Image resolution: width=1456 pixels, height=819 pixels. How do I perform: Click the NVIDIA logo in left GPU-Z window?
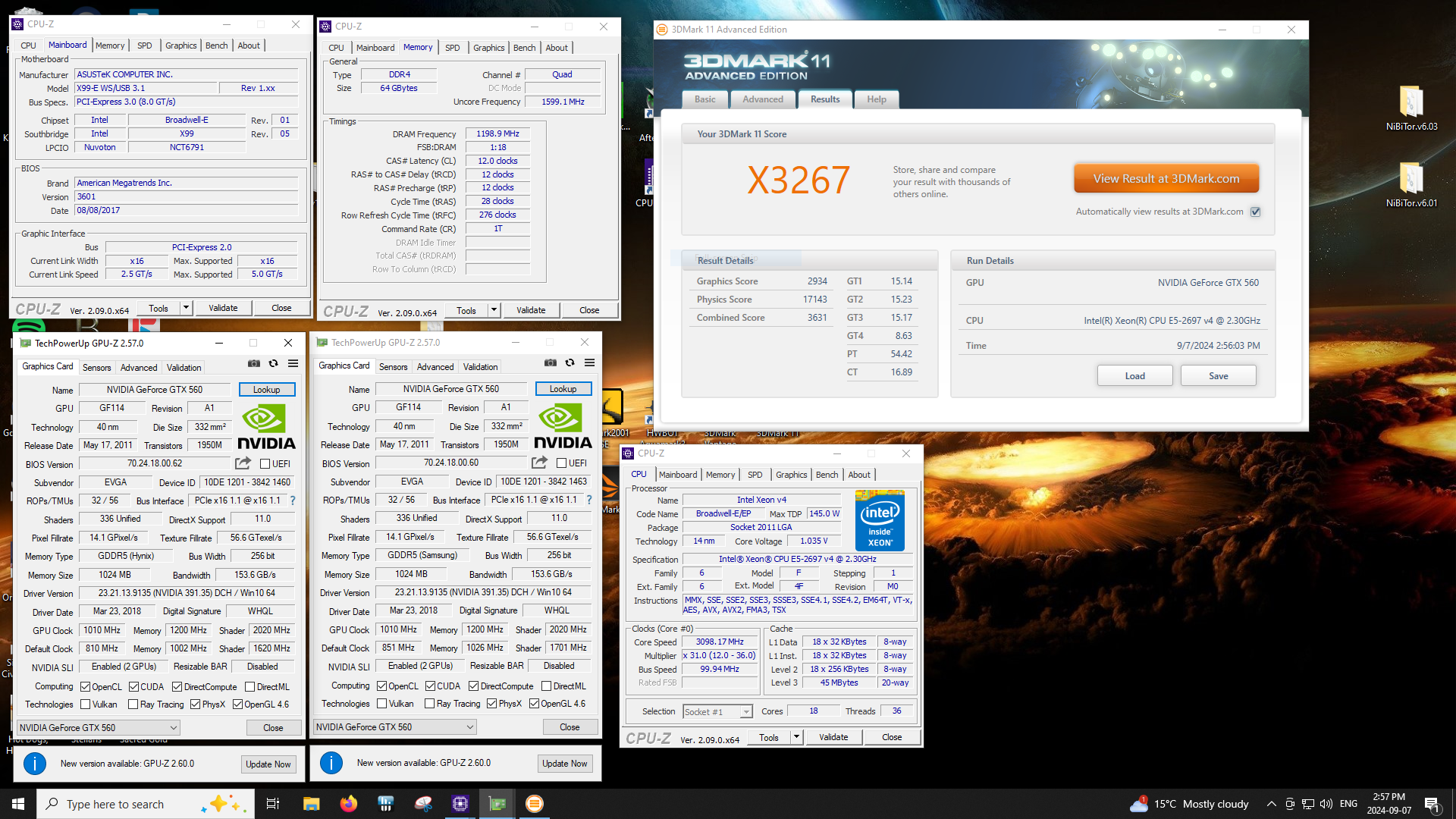coord(266,427)
